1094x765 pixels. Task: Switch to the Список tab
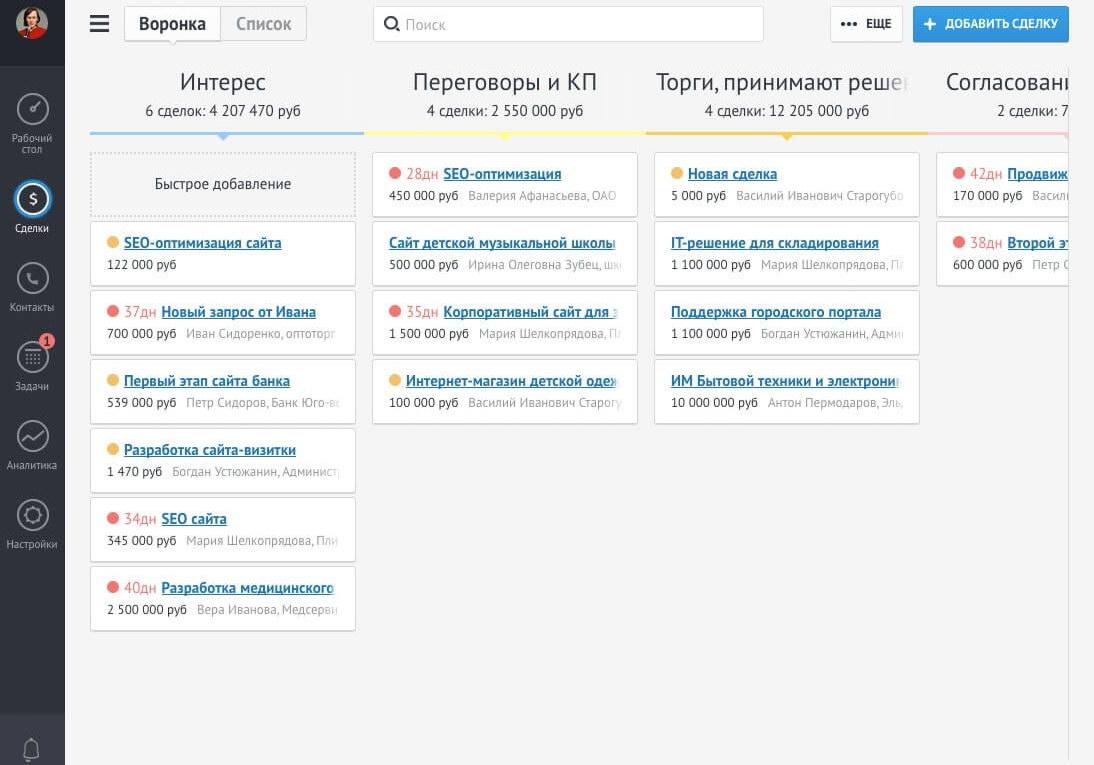pyautogui.click(x=263, y=24)
